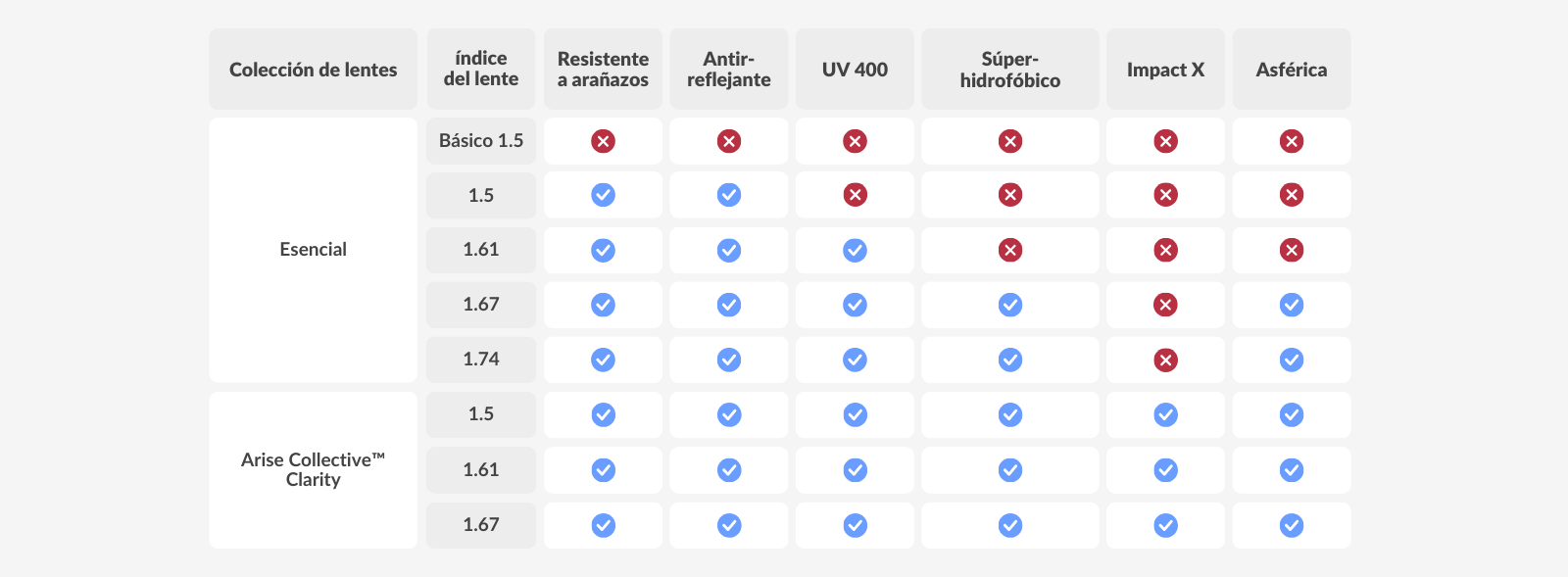
Task: Select the Esencial collection cell
Action: pos(313,250)
